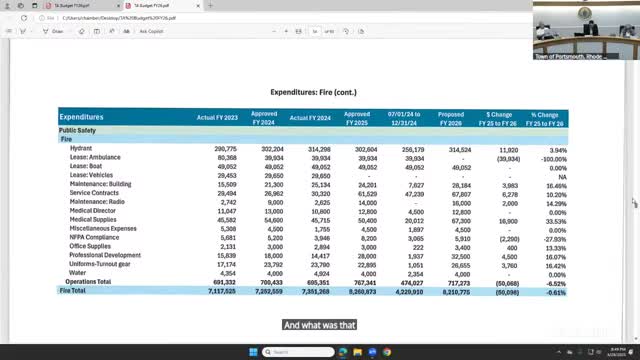
Task: Click the Expenditures: Fire (cont.) title
Action: (x=313, y=92)
